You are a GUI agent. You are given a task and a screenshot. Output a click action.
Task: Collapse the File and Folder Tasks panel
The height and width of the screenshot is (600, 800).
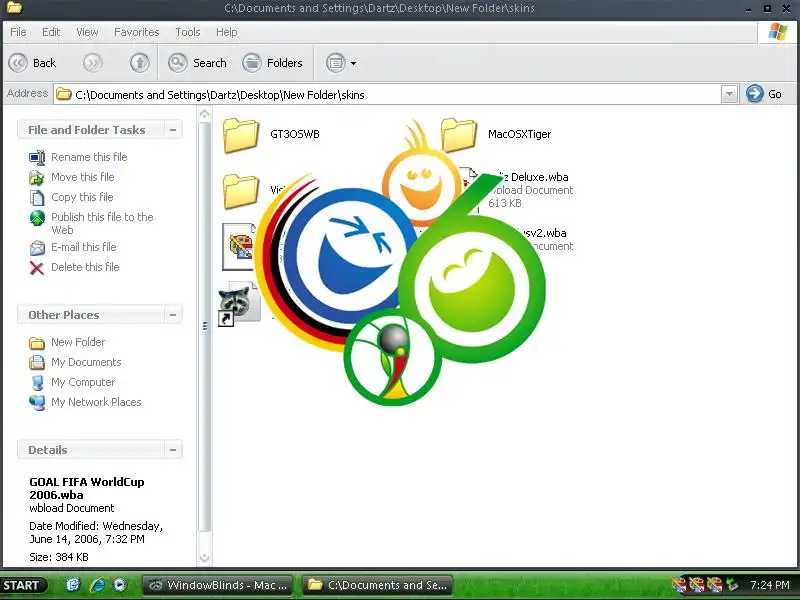tap(173, 130)
